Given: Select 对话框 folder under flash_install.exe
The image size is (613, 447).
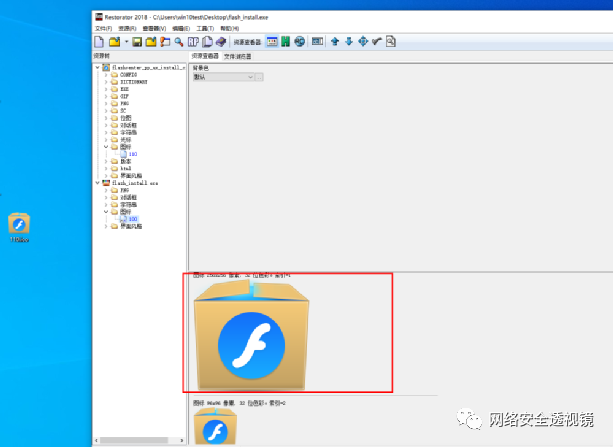Looking at the screenshot, I should 128,197.
